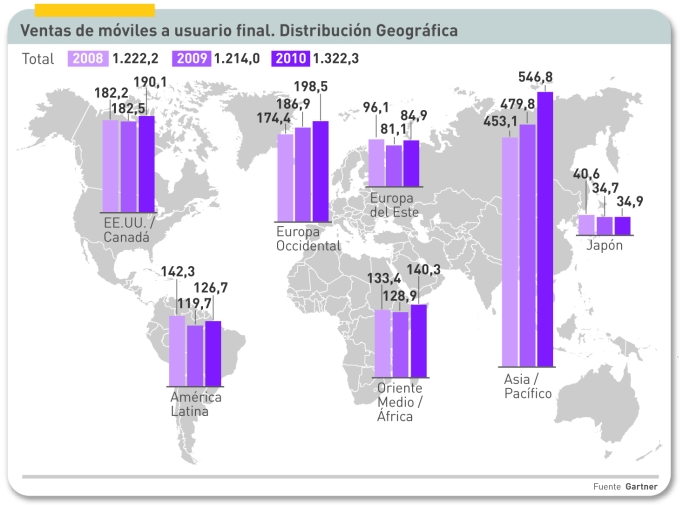Click the value 126,7 for América Latina

(x=210, y=288)
